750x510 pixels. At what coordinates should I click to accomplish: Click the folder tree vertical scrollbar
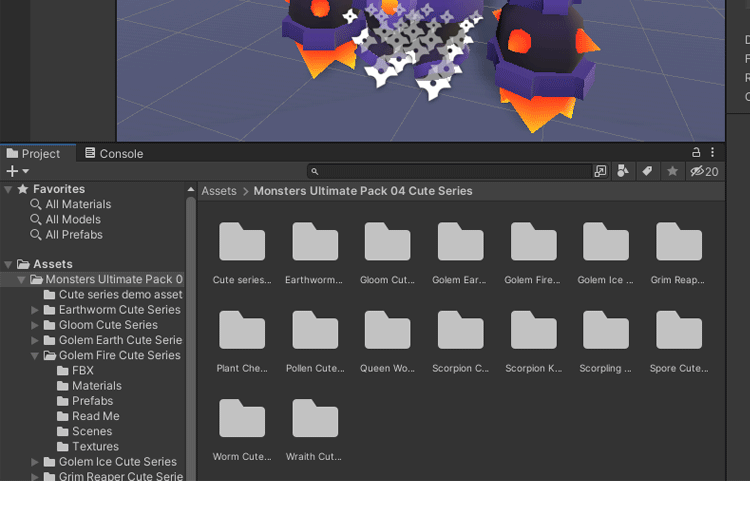click(x=190, y=330)
